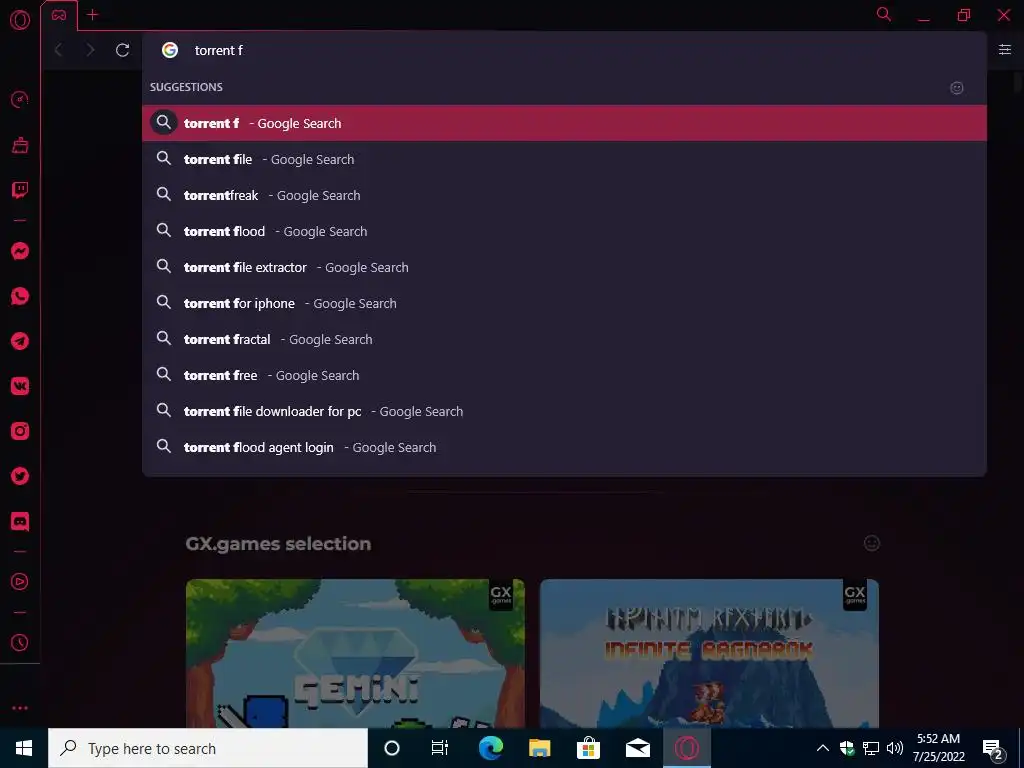The image size is (1024, 768).
Task: Show hidden system tray icons
Action: click(x=823, y=748)
